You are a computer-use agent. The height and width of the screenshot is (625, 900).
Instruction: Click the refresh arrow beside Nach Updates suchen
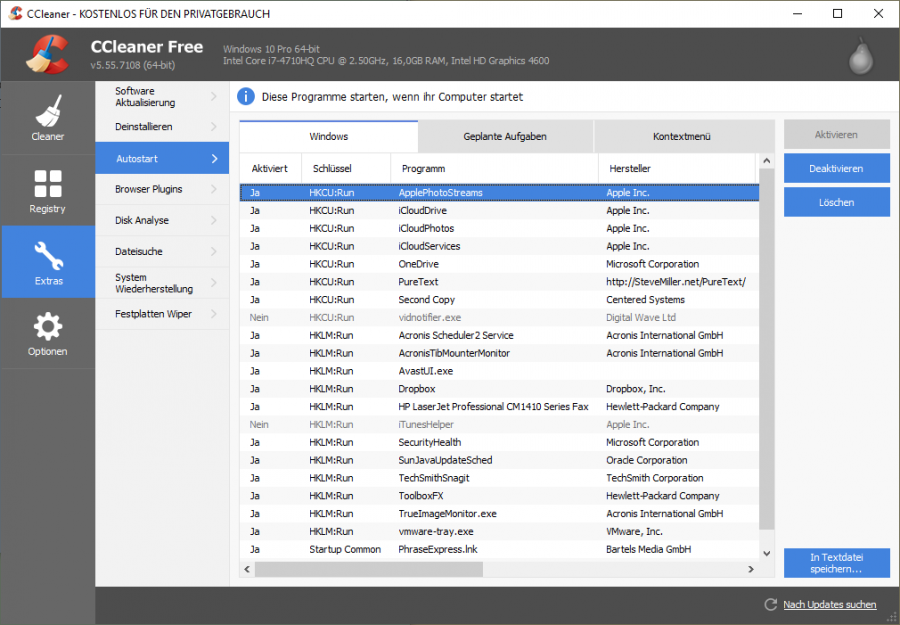tap(769, 604)
